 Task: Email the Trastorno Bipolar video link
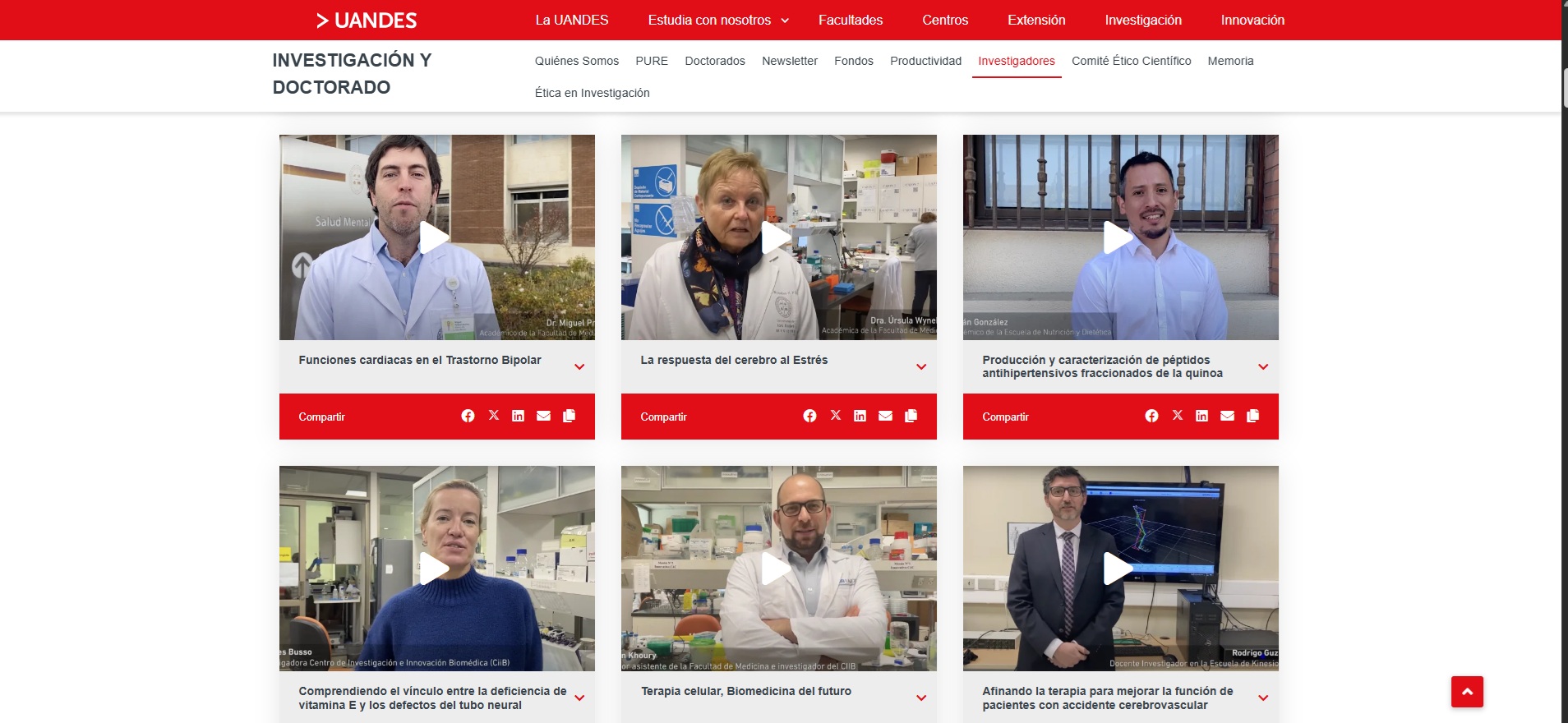coord(543,416)
